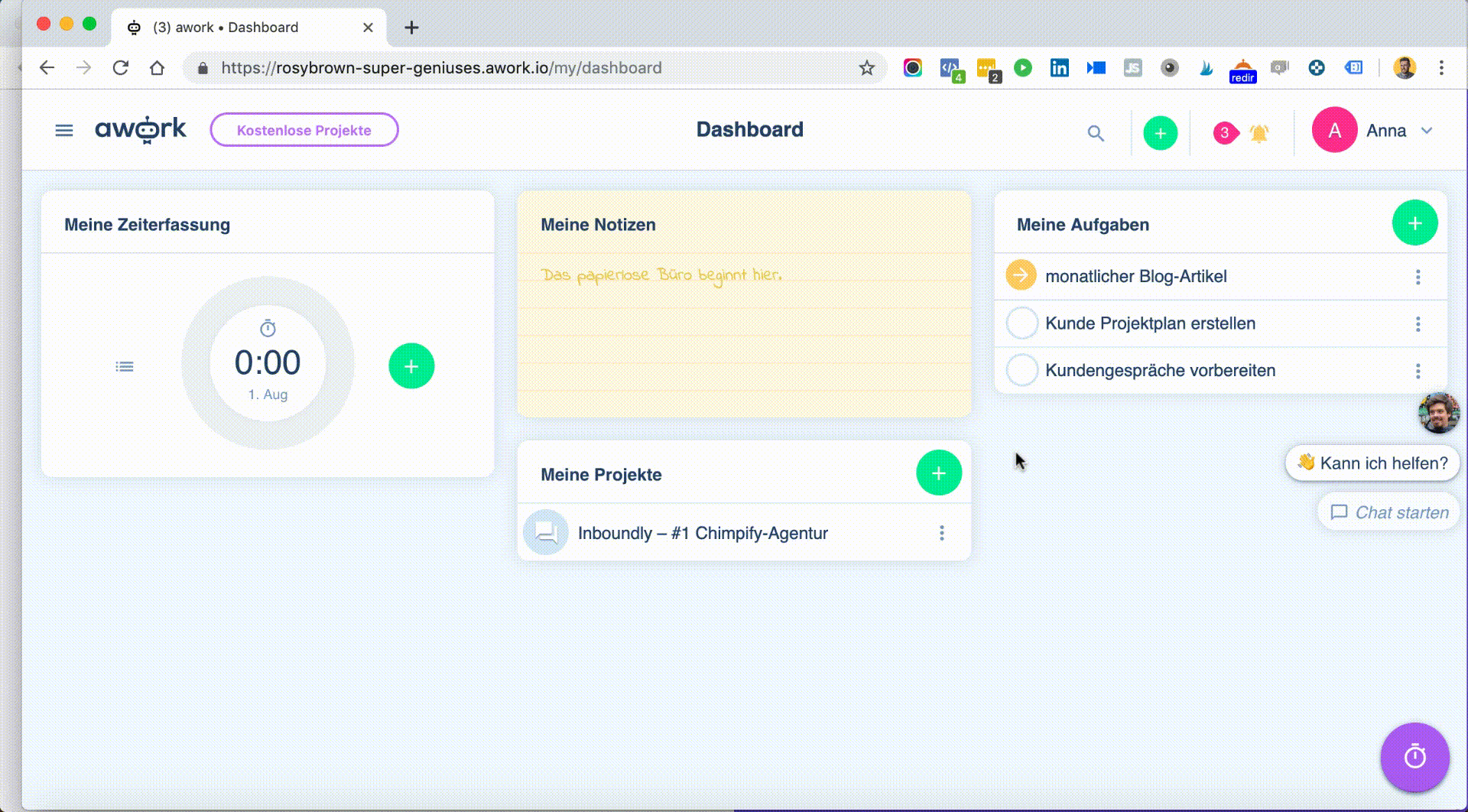Screen dimensions: 1468x812
Task: Open time entries list icon in Zeiterfassung
Action: point(125,367)
